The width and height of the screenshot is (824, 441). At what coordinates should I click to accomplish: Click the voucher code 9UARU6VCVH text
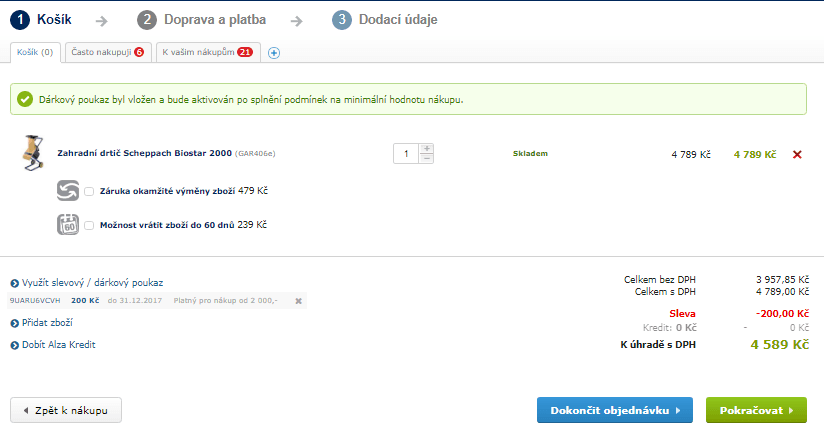[35, 301]
